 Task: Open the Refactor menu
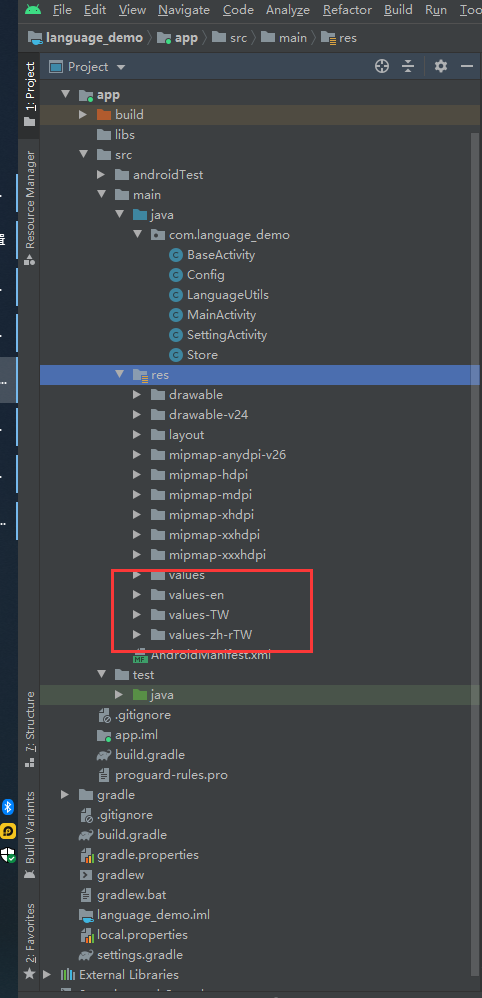tap(347, 10)
